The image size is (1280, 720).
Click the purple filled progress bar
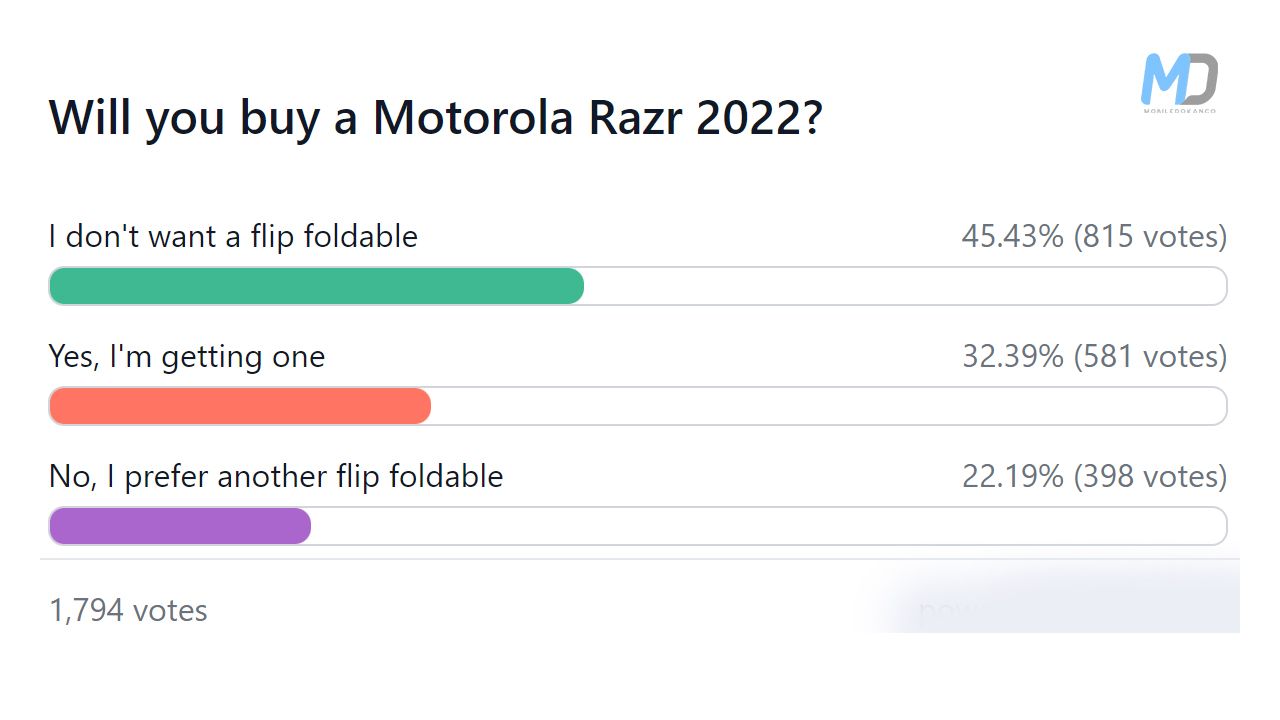pos(180,526)
